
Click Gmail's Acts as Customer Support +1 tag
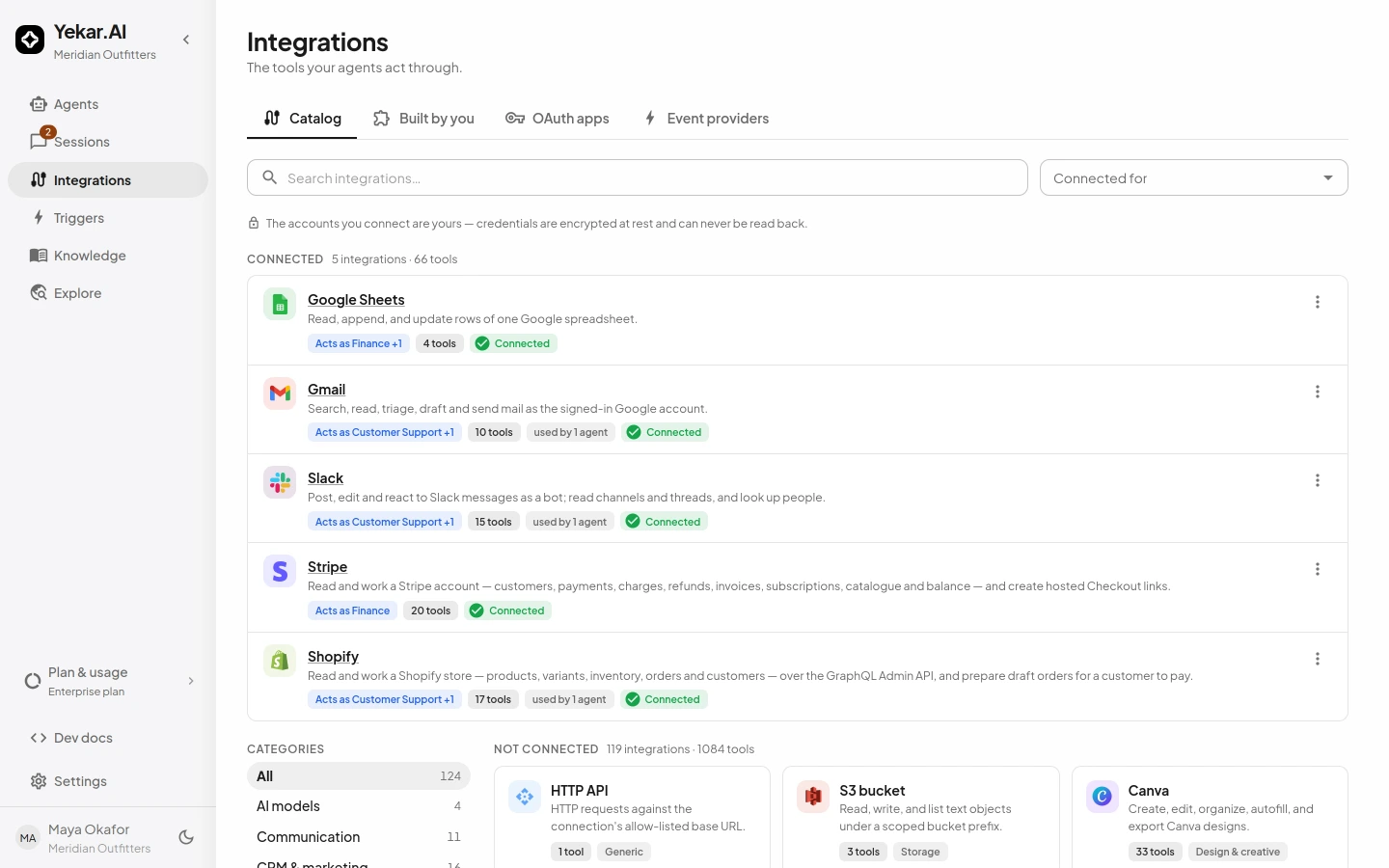tap(384, 432)
